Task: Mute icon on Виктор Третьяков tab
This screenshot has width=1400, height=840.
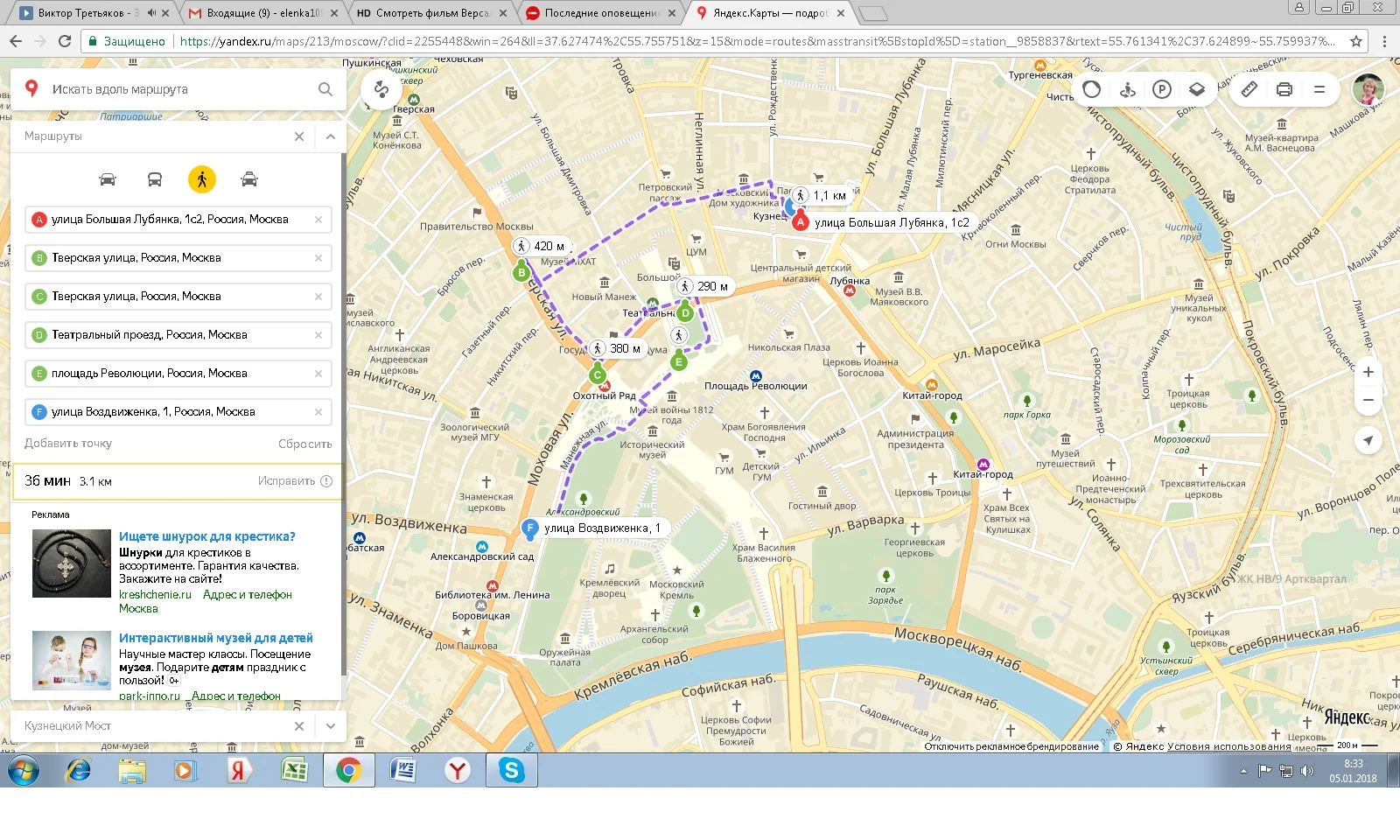Action: coord(151,13)
